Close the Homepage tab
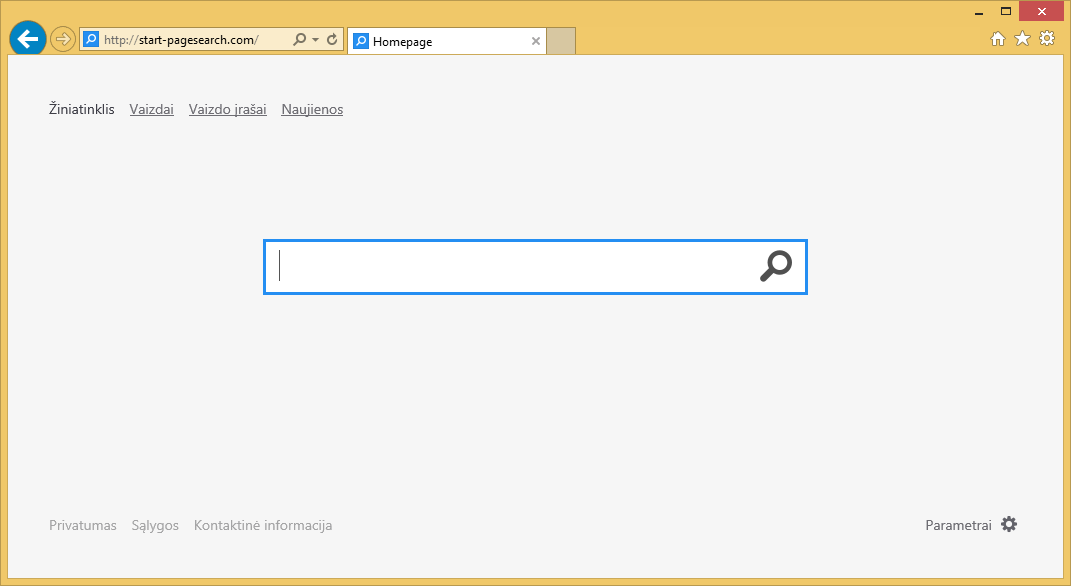This screenshot has height=586, width=1071. coord(536,41)
